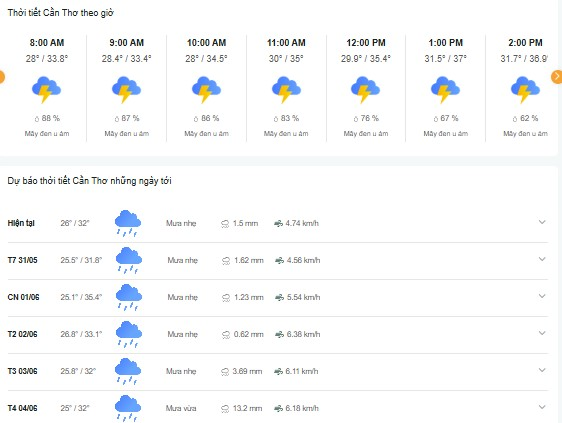Select the 1:00 PM hourly forecast card
Image resolution: width=562 pixels, height=423 pixels.
pyautogui.click(x=446, y=88)
